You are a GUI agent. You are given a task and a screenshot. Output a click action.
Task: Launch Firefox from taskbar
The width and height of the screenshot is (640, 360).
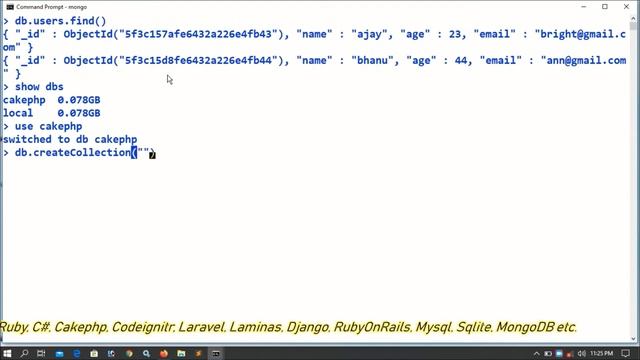[164, 353]
